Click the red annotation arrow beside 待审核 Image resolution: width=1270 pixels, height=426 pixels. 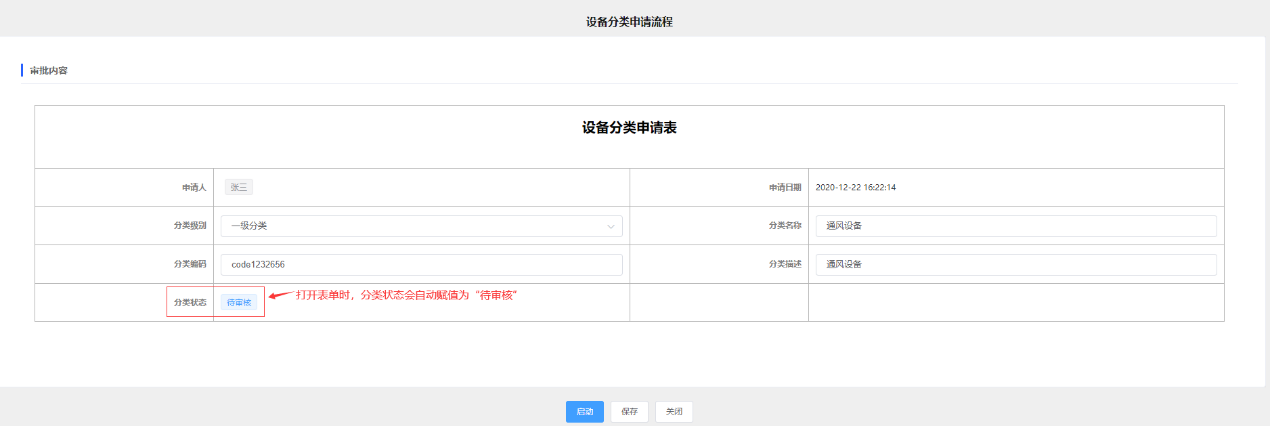[x=281, y=296]
